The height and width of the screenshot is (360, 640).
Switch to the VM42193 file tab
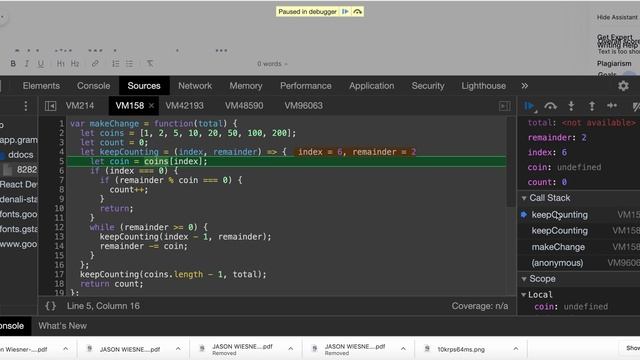pyautogui.click(x=184, y=106)
